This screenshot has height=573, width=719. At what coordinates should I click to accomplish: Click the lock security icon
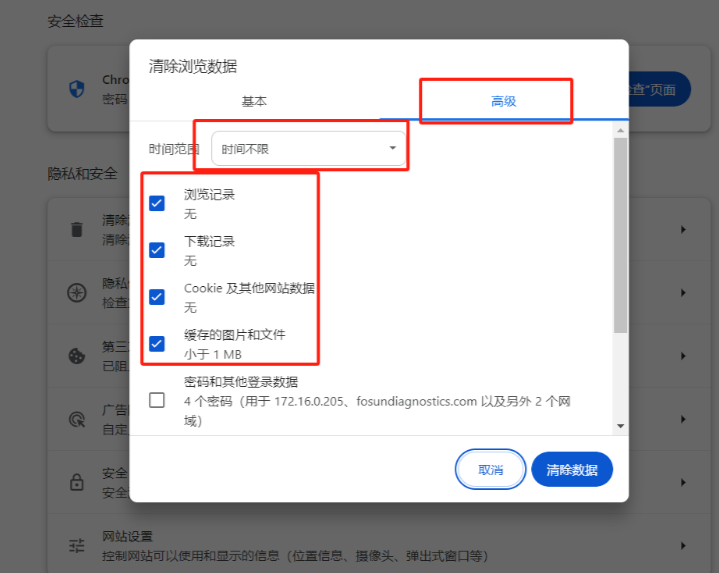pyautogui.click(x=77, y=482)
